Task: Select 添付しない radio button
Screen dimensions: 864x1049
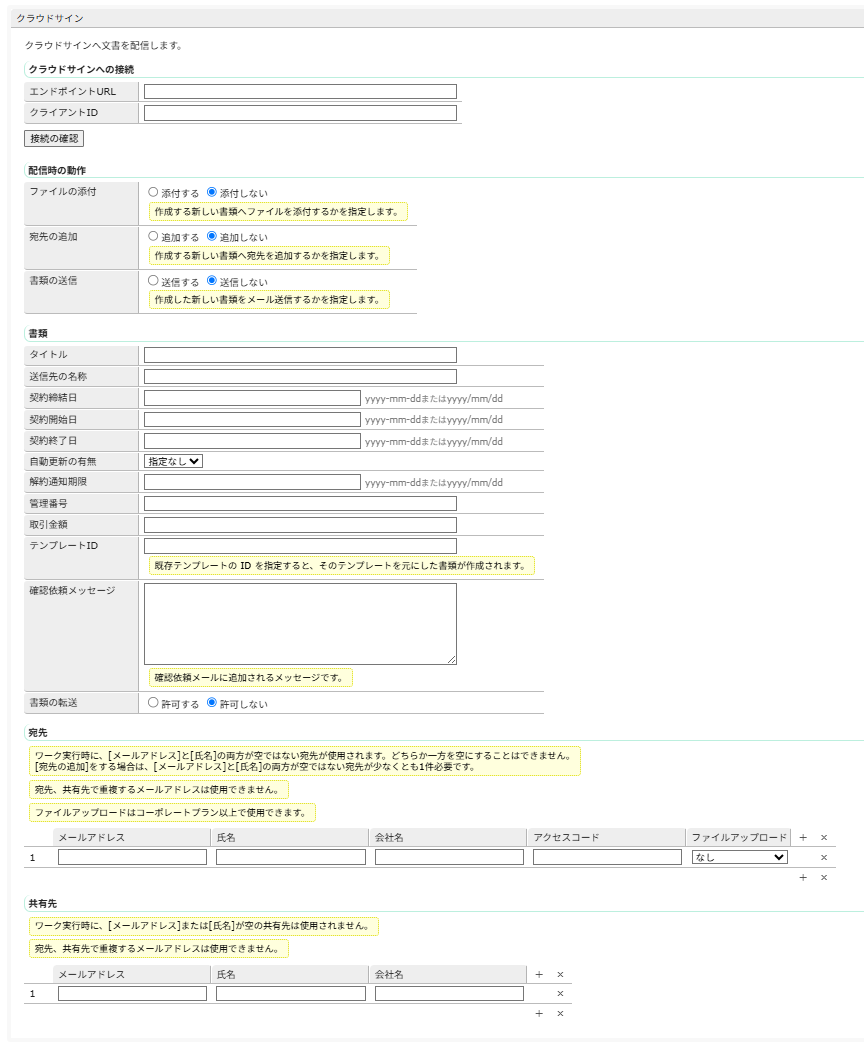Action: tap(211, 192)
